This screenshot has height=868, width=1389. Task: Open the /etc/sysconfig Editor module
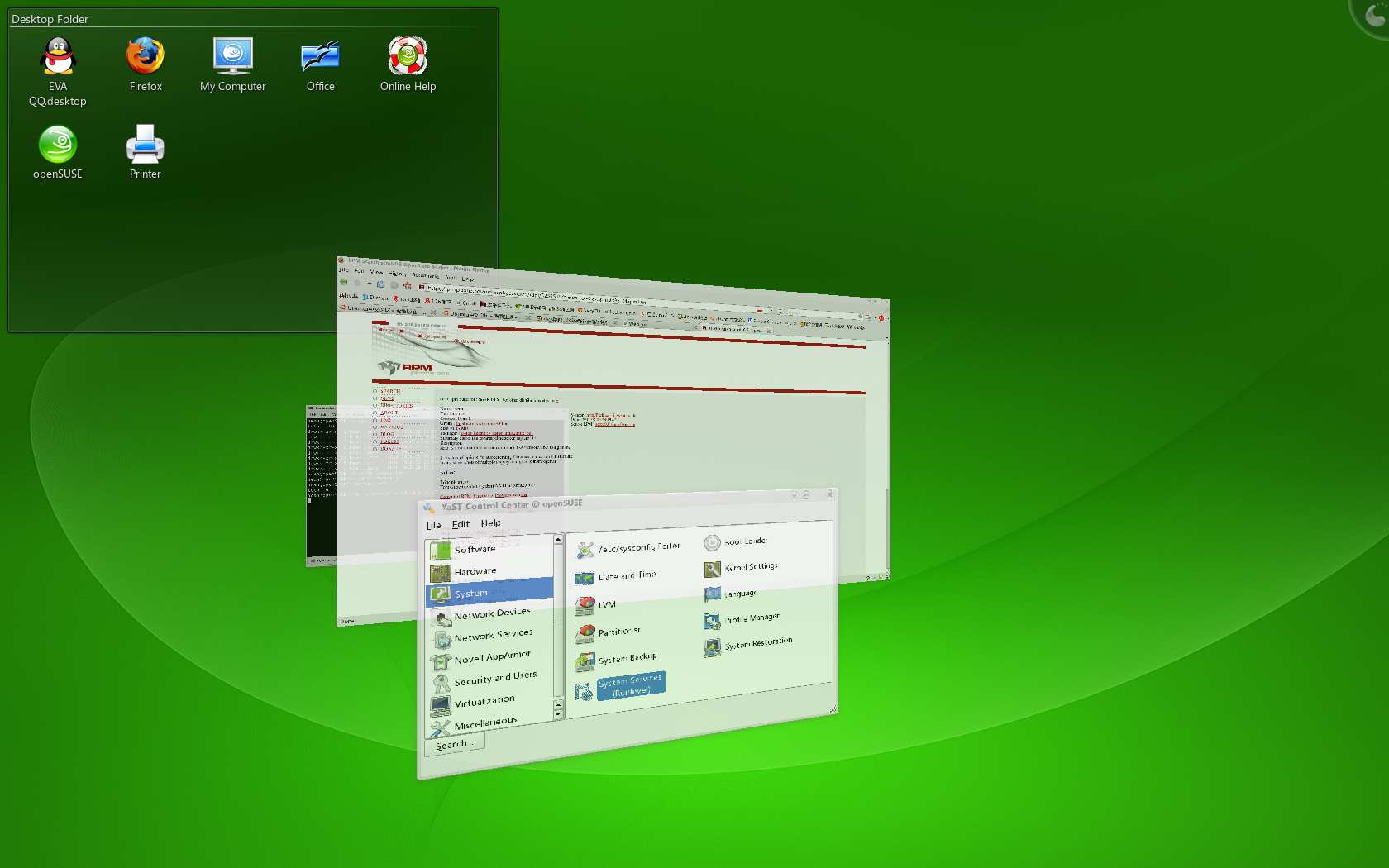click(628, 548)
